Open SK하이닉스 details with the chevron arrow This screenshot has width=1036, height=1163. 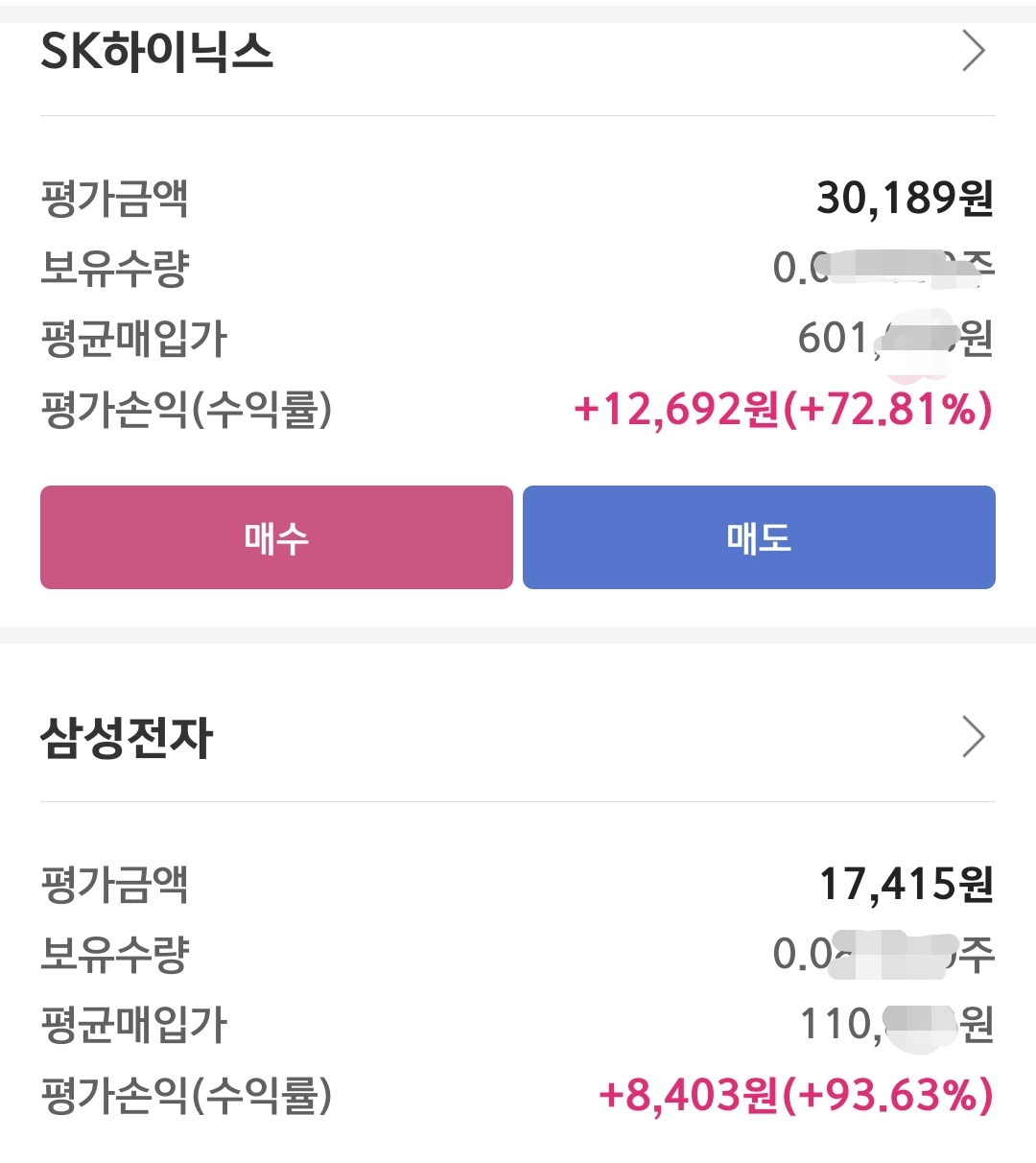[x=973, y=51]
